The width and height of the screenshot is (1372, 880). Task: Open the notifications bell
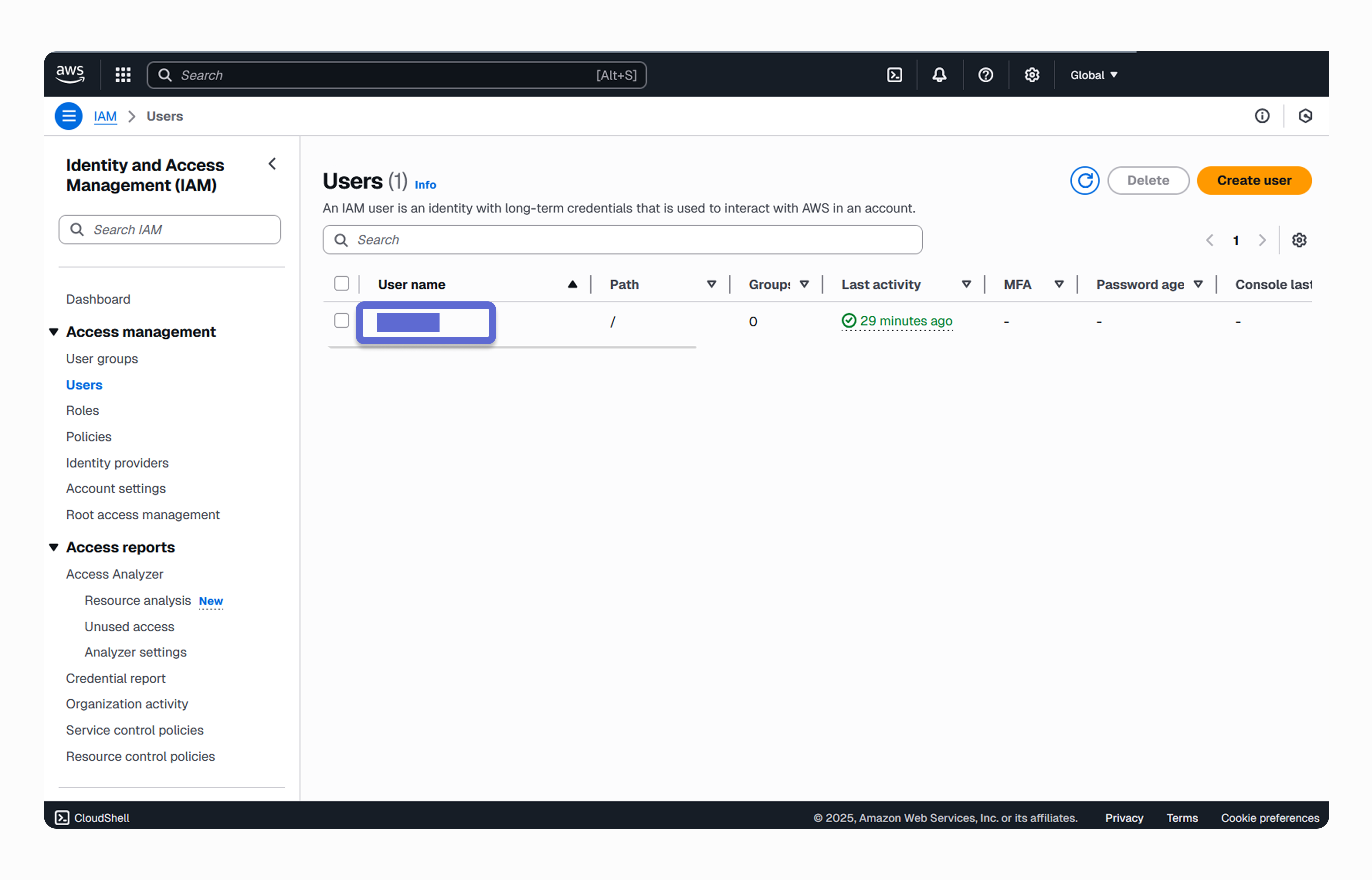(939, 75)
